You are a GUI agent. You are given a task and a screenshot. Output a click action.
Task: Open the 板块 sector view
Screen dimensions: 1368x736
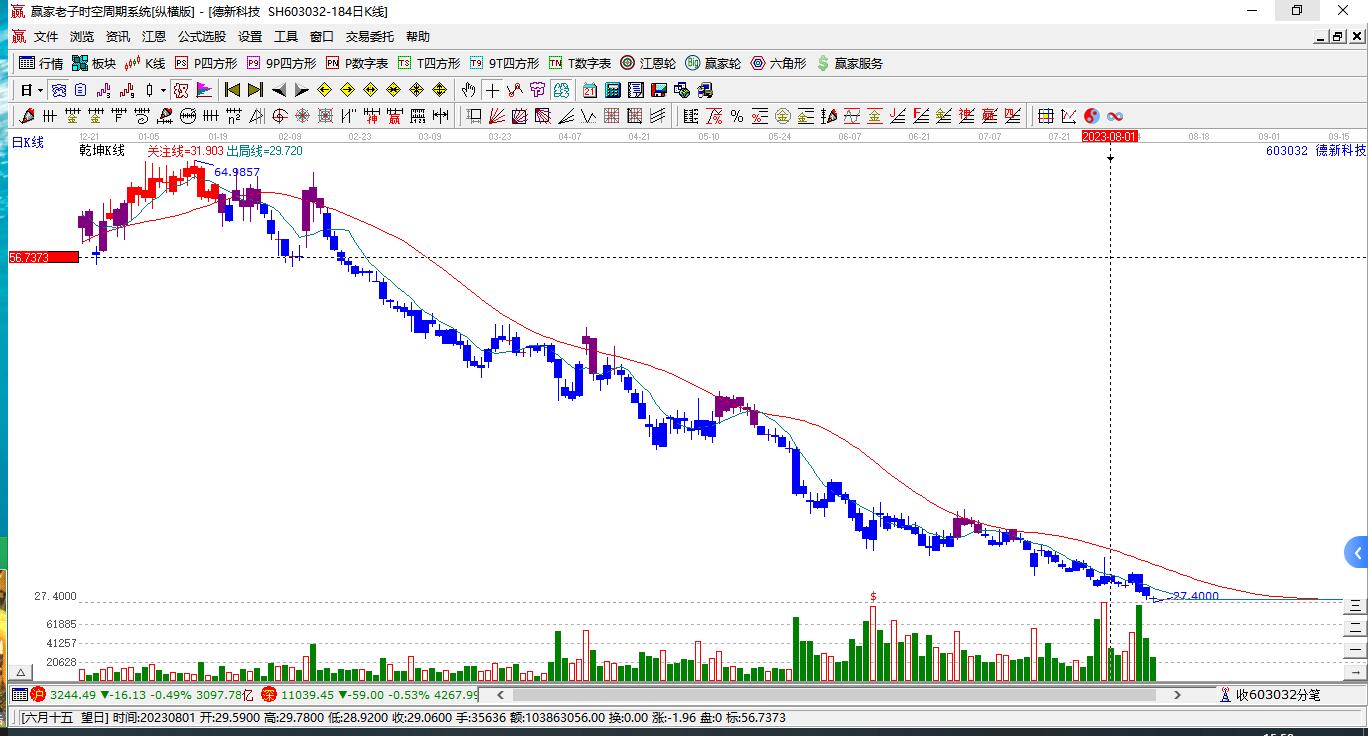(x=94, y=63)
